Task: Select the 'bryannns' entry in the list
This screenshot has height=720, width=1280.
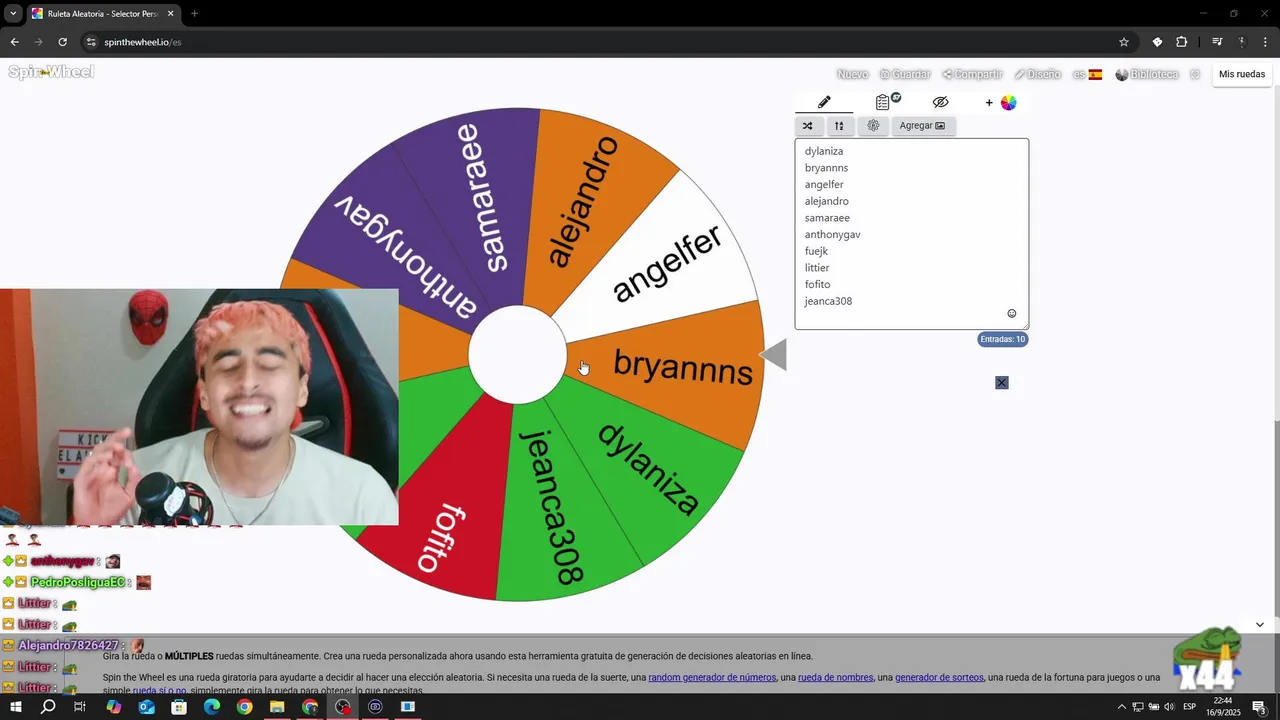Action: pos(826,168)
